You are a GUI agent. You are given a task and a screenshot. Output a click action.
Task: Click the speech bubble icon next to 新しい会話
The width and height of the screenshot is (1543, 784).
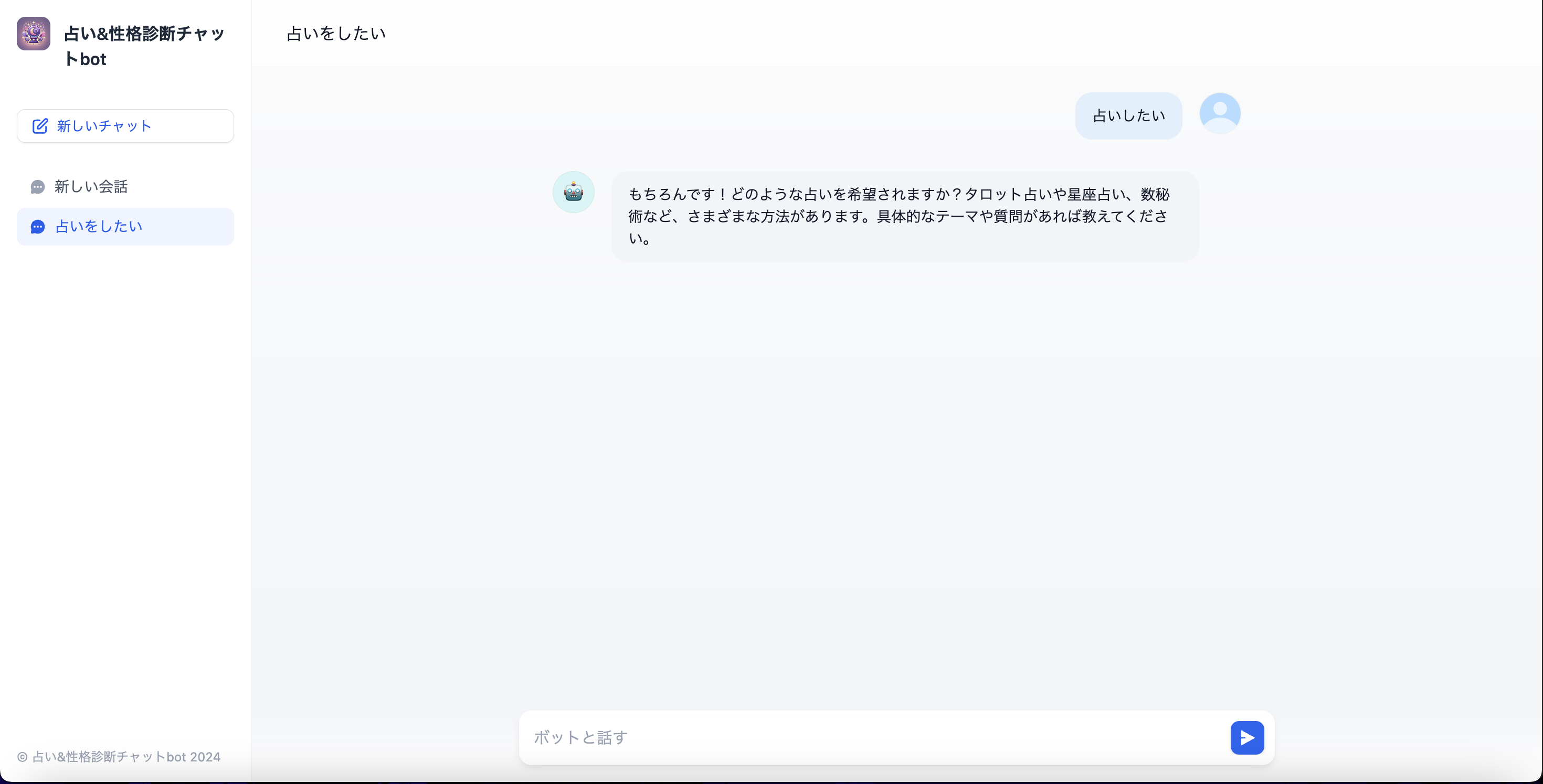[x=37, y=186]
